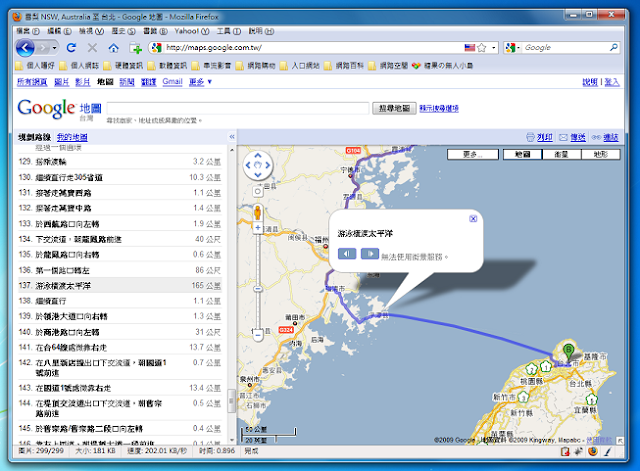
Task: Click the search magnifier icon
Action: pos(613,47)
